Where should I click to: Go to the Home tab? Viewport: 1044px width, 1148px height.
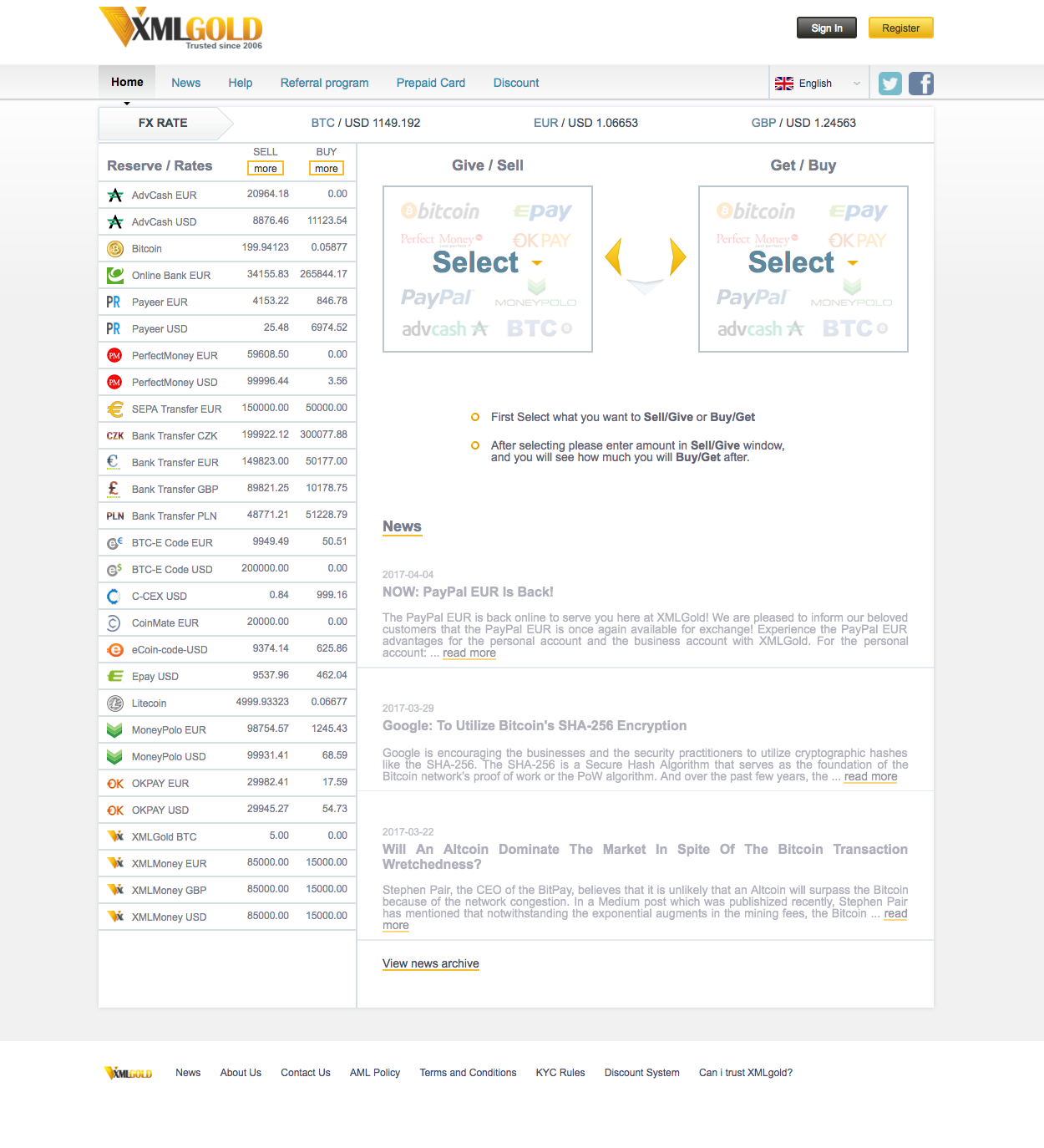pyautogui.click(x=127, y=83)
